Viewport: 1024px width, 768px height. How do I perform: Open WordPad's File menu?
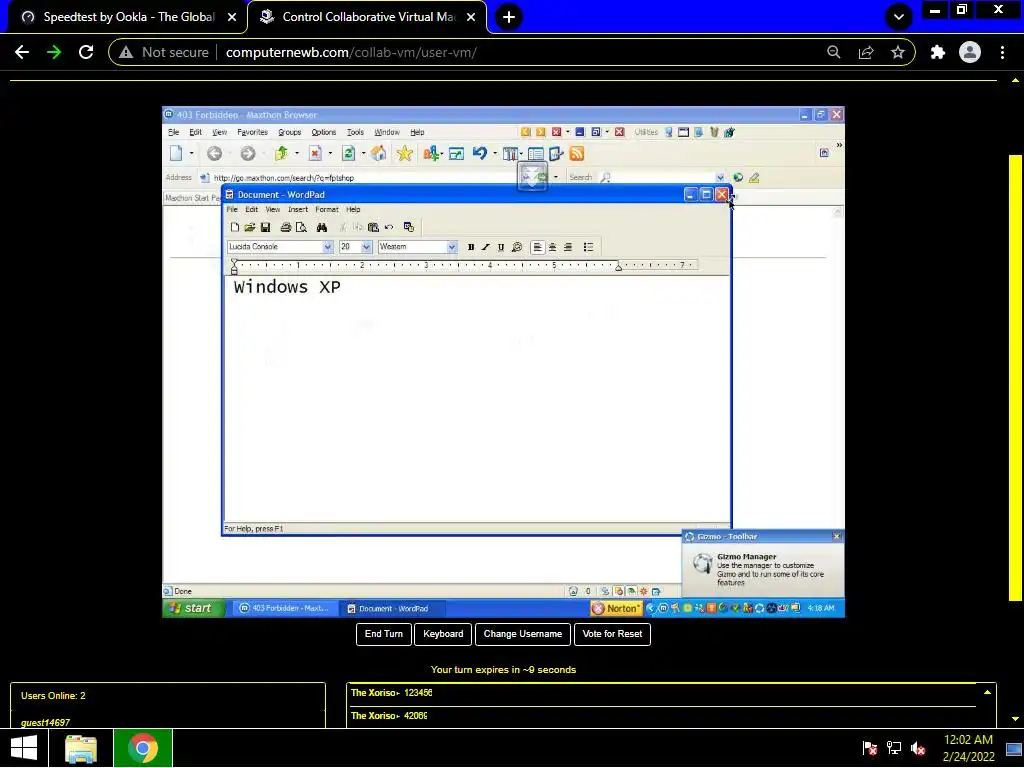(232, 210)
